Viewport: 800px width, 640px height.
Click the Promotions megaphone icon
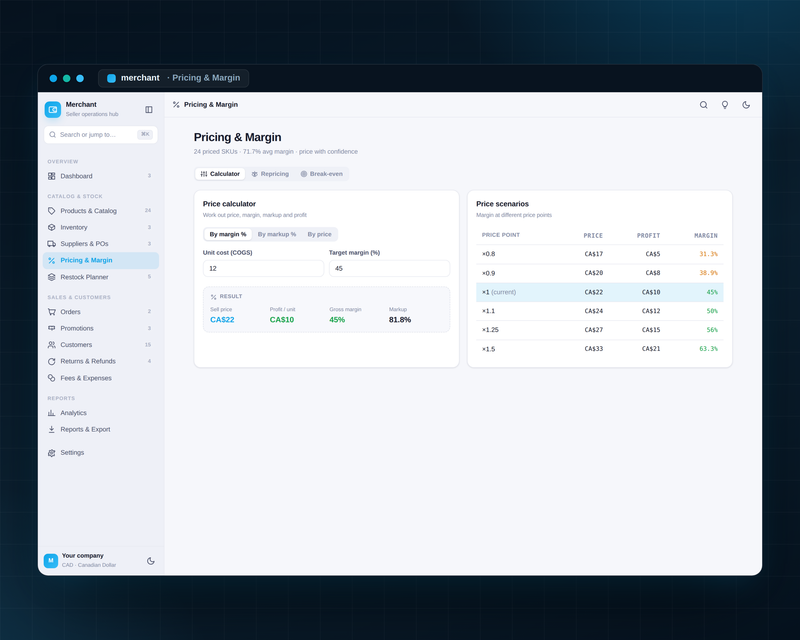coord(52,328)
